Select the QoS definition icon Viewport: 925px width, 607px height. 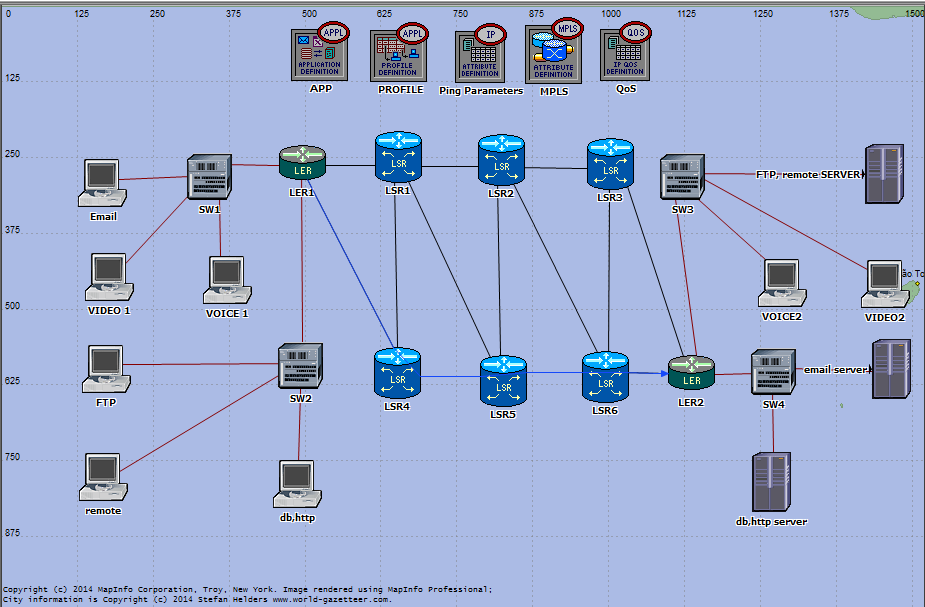click(x=624, y=55)
